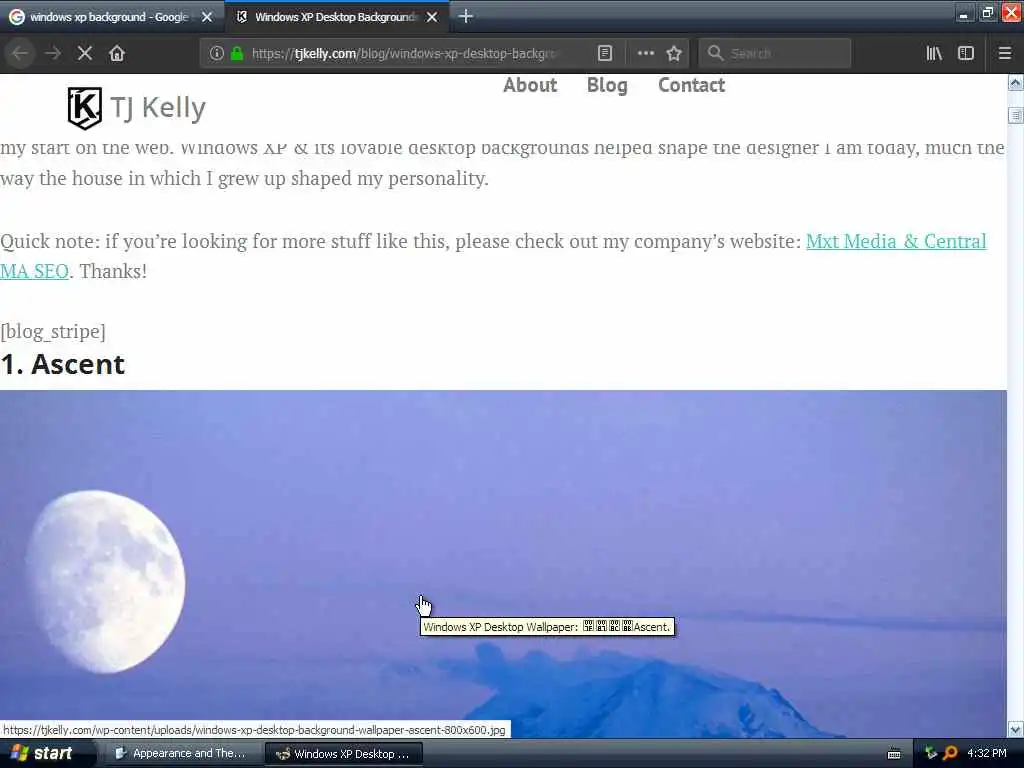The height and width of the screenshot is (768, 1024).
Task: Close the Google search tab
Action: point(207,17)
